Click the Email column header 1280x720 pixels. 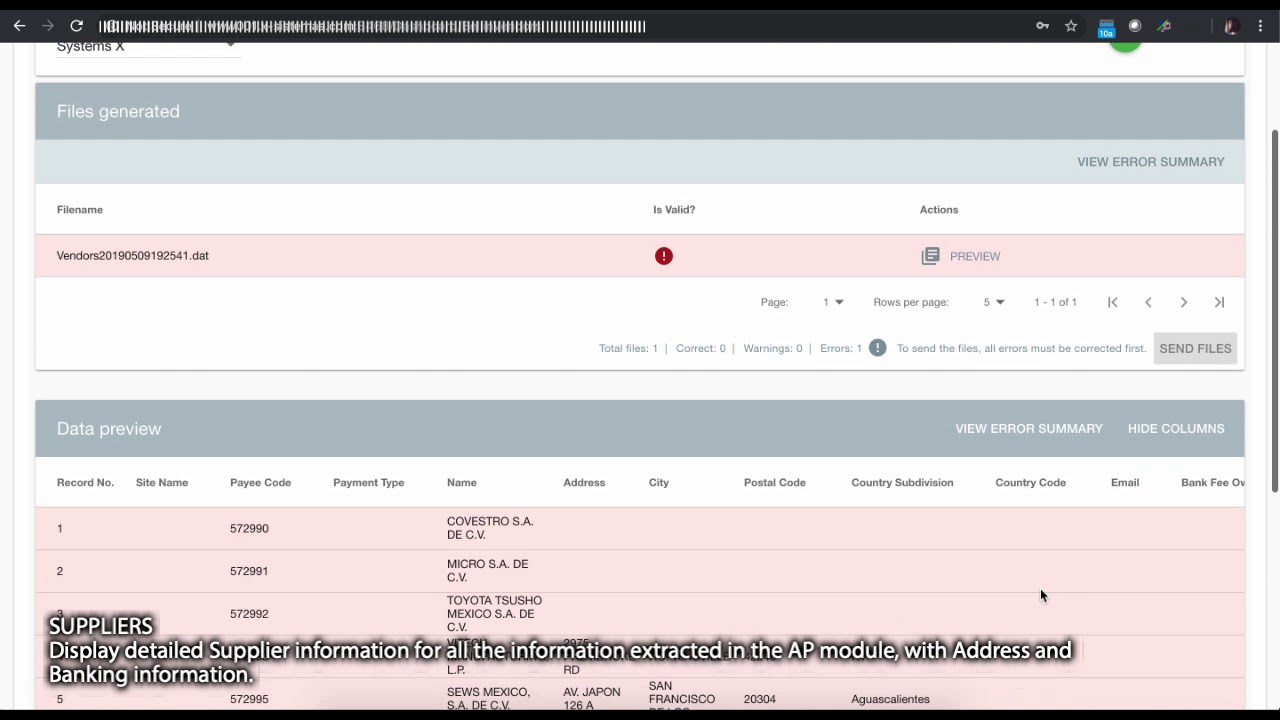(x=1125, y=483)
